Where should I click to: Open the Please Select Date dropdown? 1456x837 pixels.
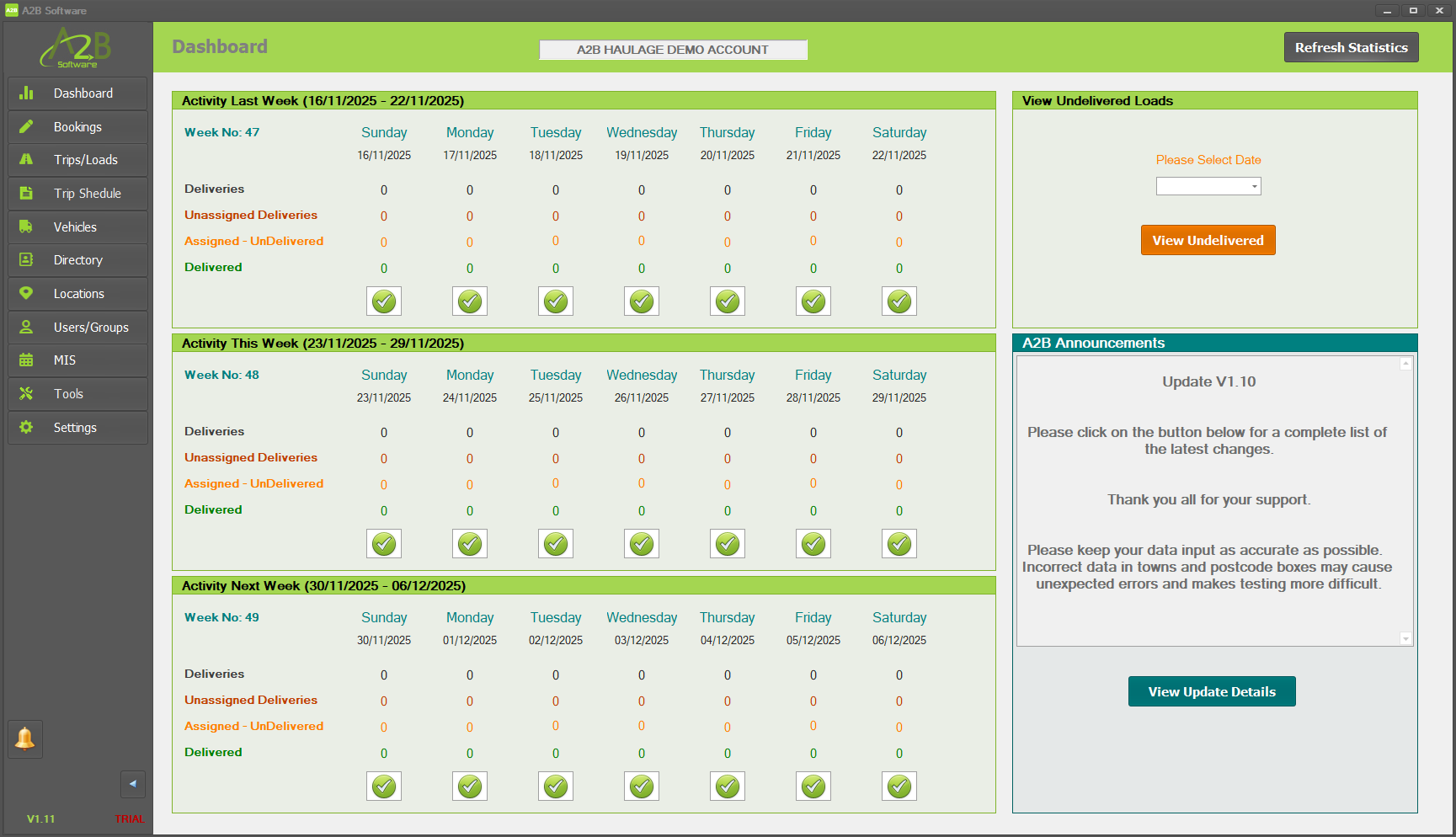pos(1208,186)
